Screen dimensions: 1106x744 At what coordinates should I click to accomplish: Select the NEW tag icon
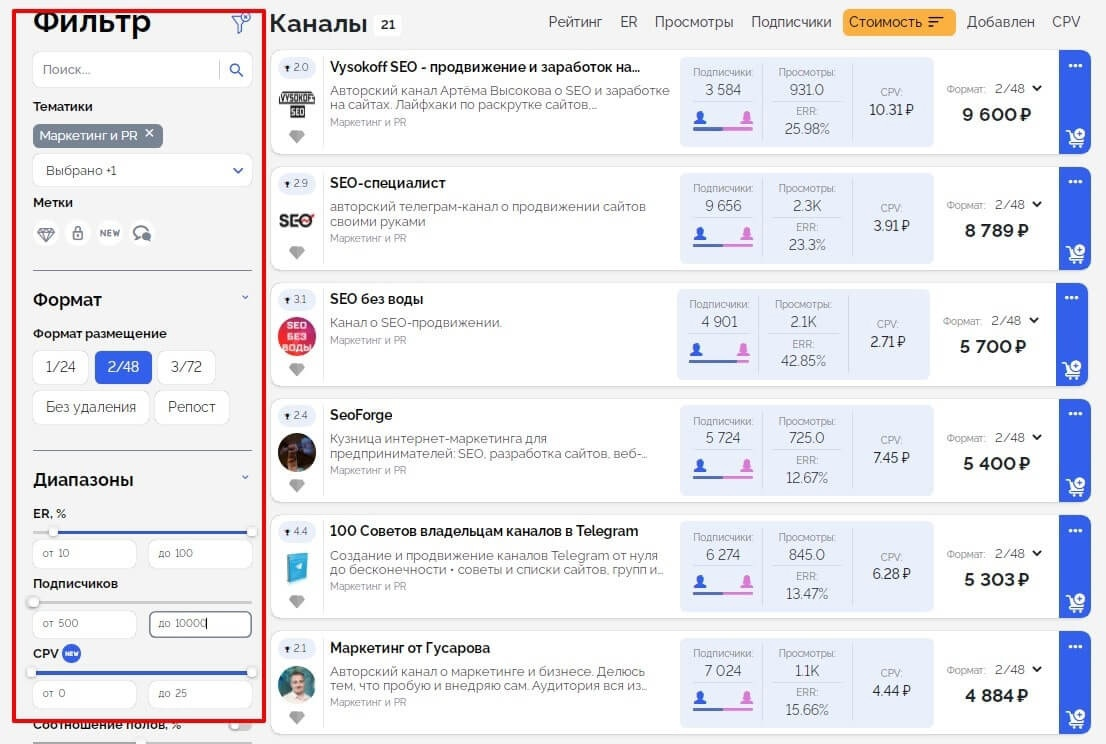[x=109, y=233]
